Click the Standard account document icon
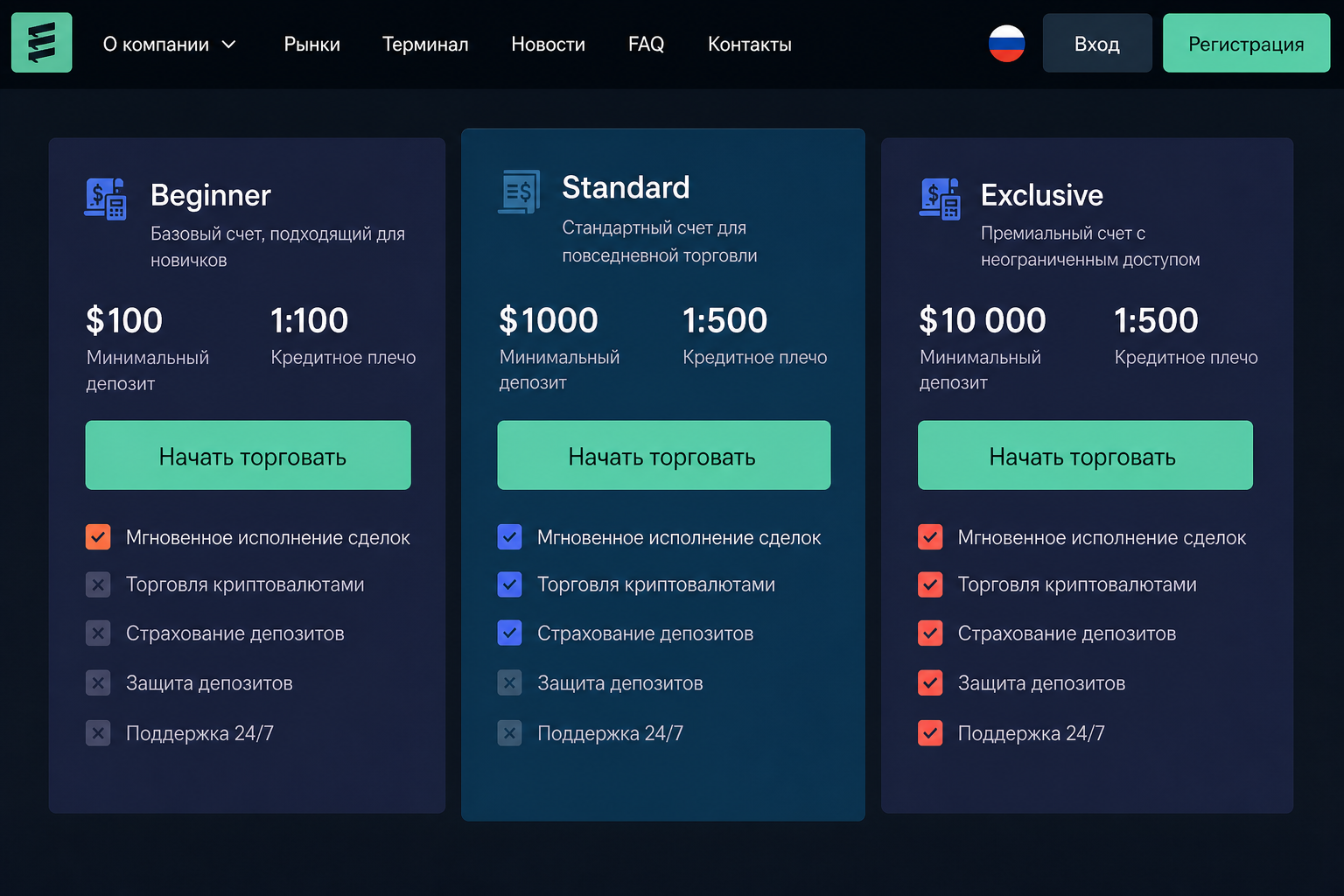Image resolution: width=1344 pixels, height=896 pixels. coord(519,192)
